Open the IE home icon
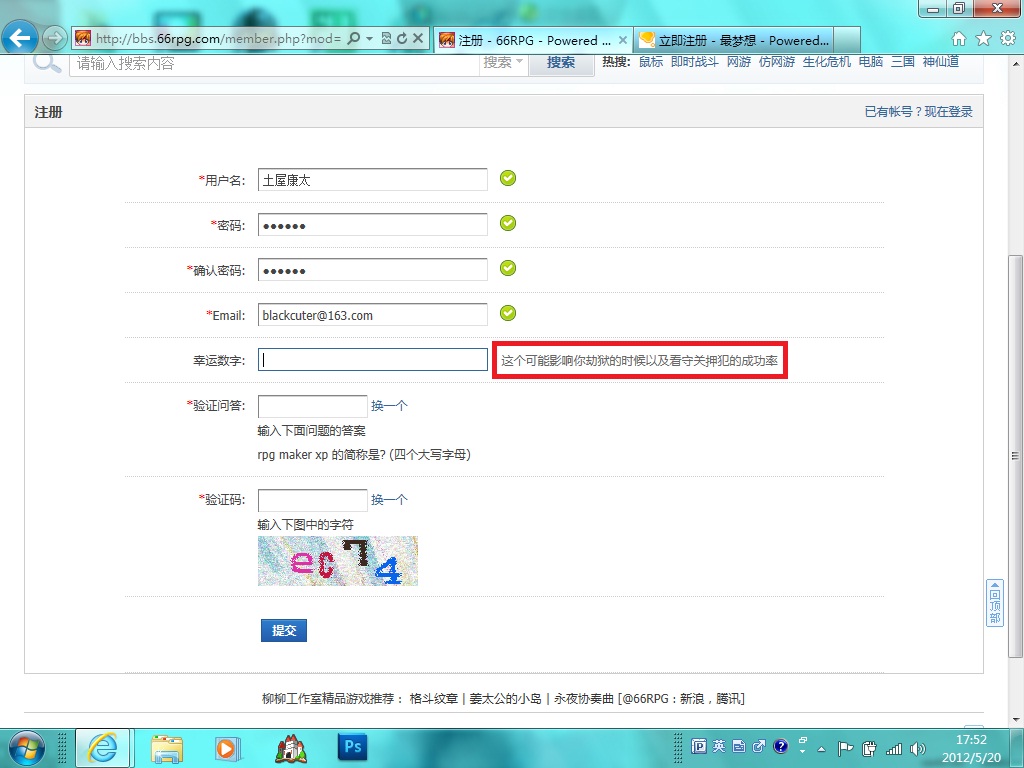 click(x=959, y=39)
